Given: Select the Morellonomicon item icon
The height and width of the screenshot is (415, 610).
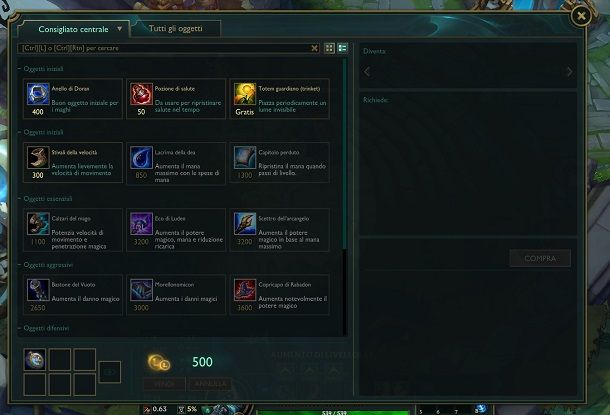Looking at the screenshot, I should pyautogui.click(x=141, y=290).
